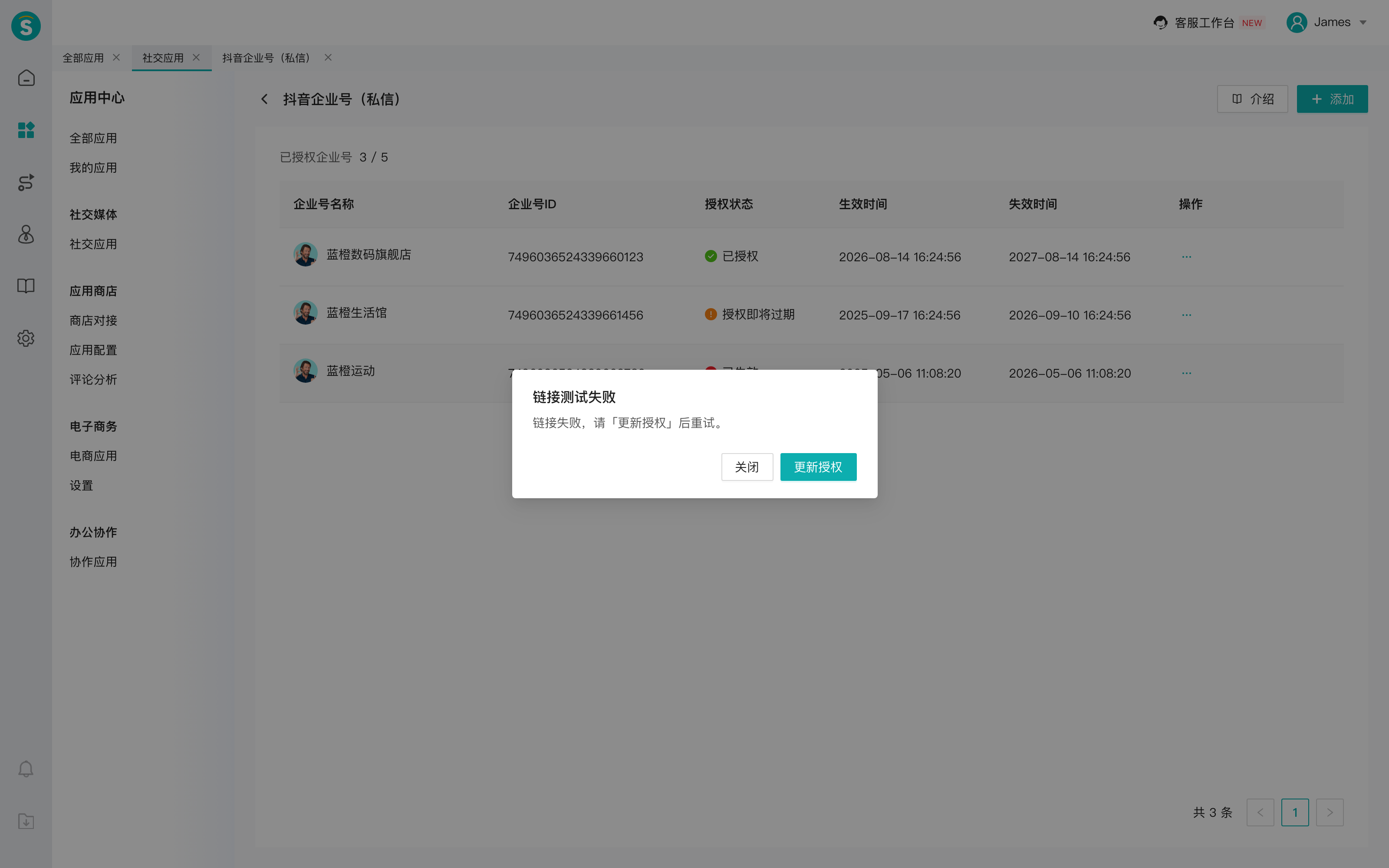Select 商店对接 in the sidebar menu

pyautogui.click(x=93, y=320)
